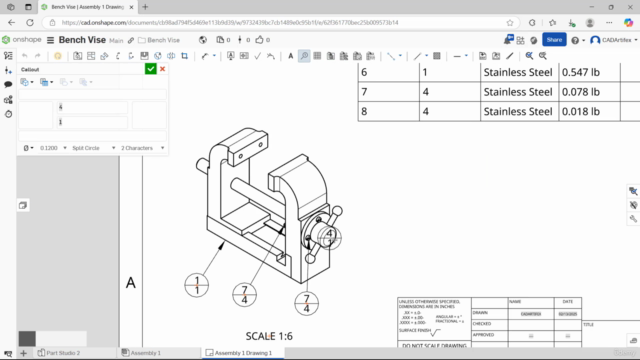
Task: Click the Onshape logo
Action: coord(22,40)
